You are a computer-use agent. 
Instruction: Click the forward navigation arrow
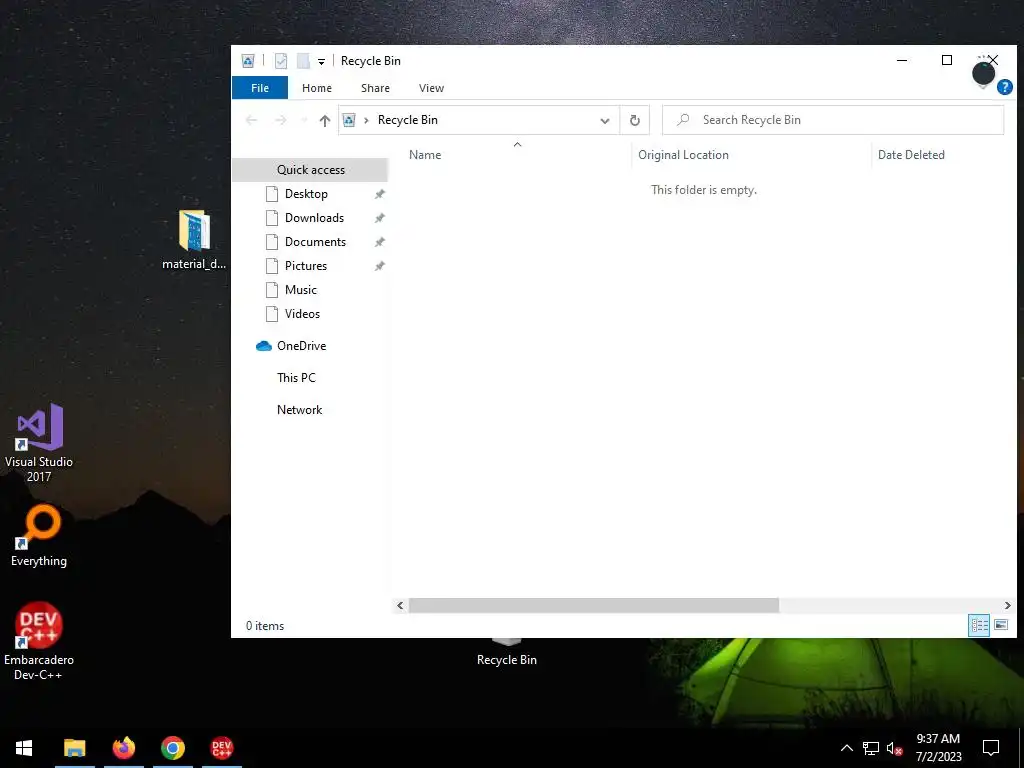(x=280, y=120)
